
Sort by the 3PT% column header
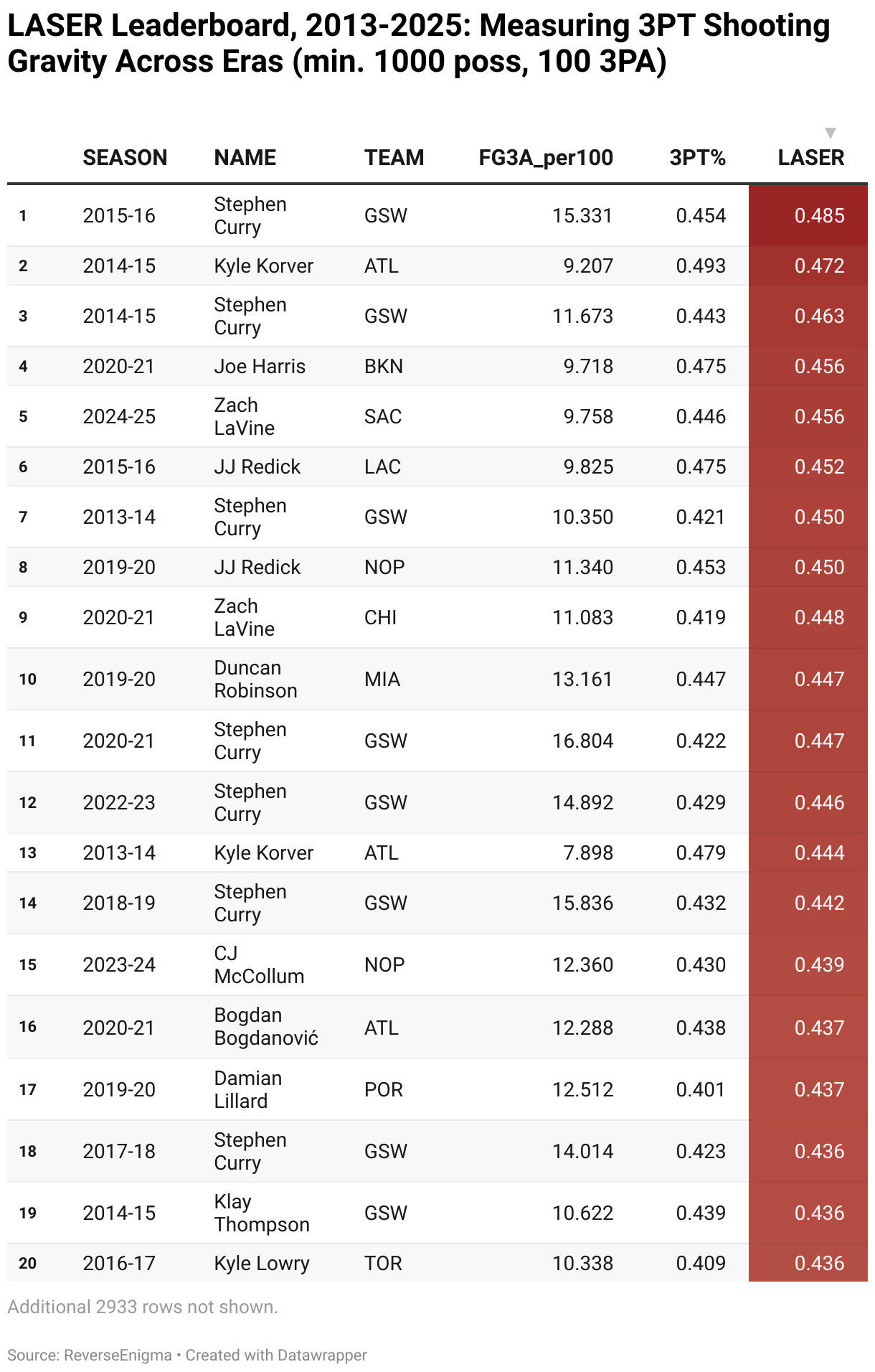[697, 158]
